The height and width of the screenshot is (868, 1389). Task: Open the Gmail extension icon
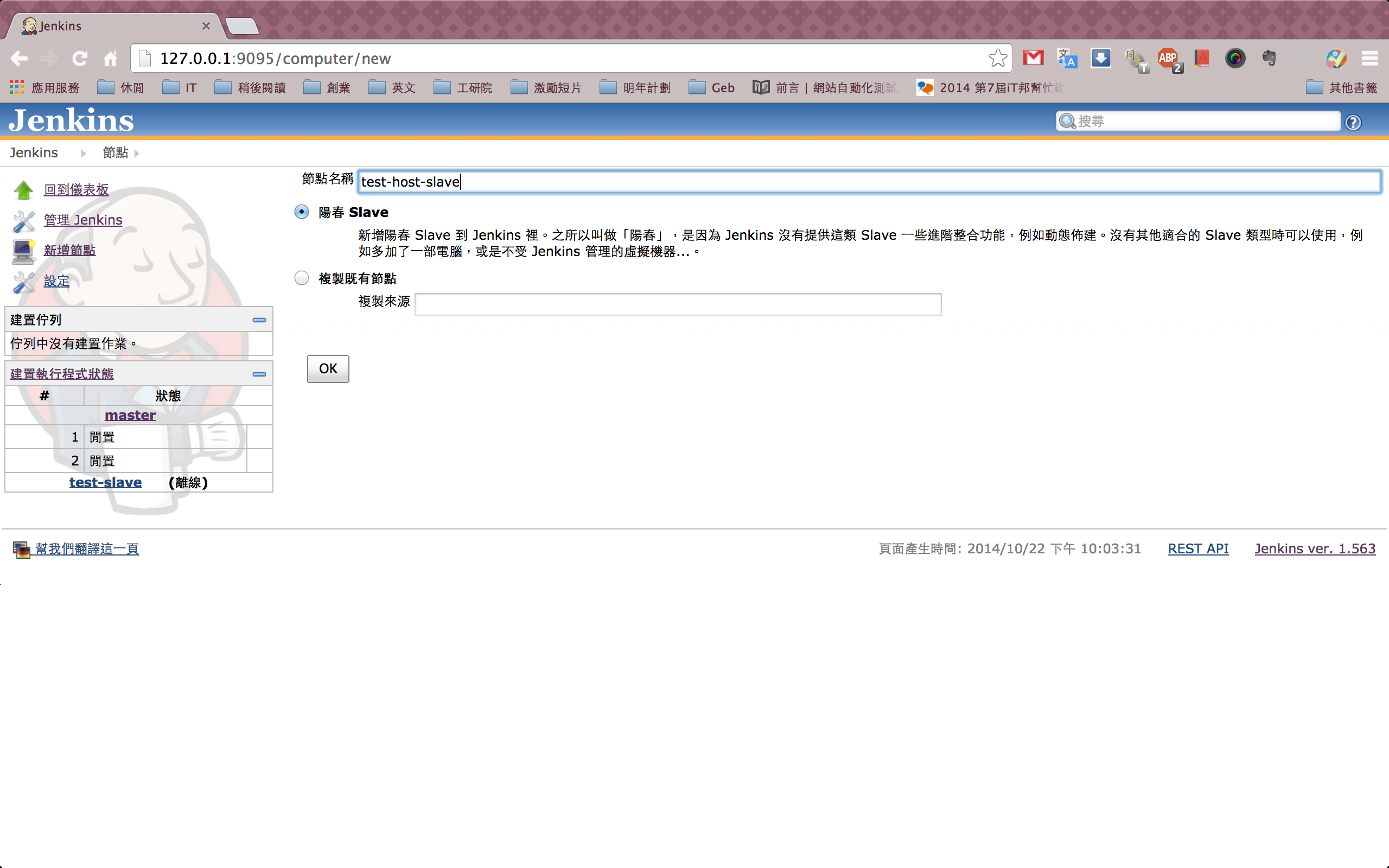[1033, 58]
